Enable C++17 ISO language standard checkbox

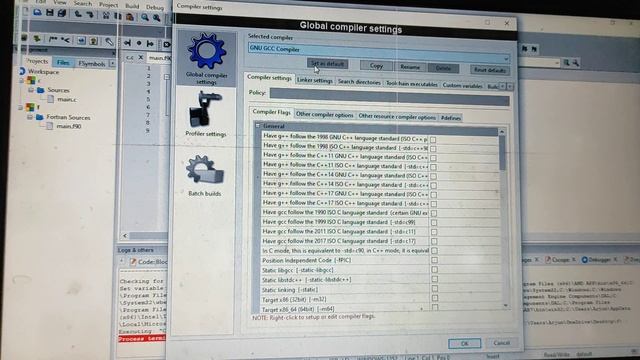(x=434, y=204)
